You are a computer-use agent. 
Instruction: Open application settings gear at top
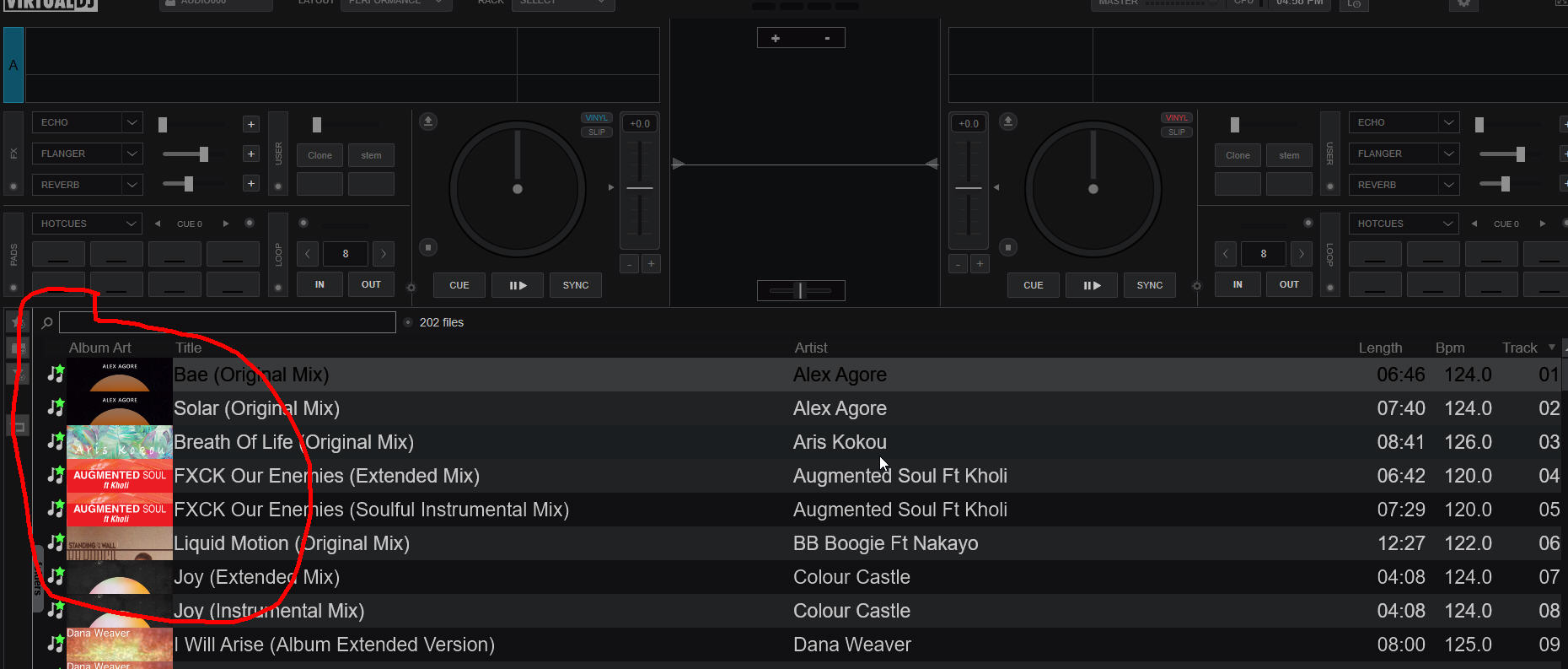click(x=1464, y=3)
